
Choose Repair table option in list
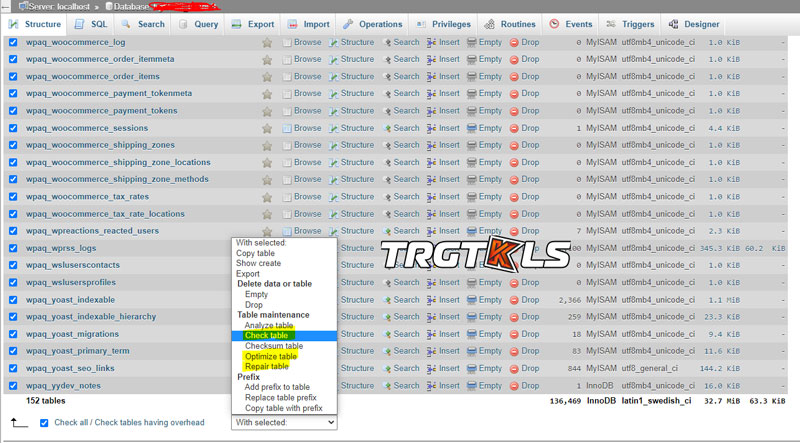tap(267, 367)
